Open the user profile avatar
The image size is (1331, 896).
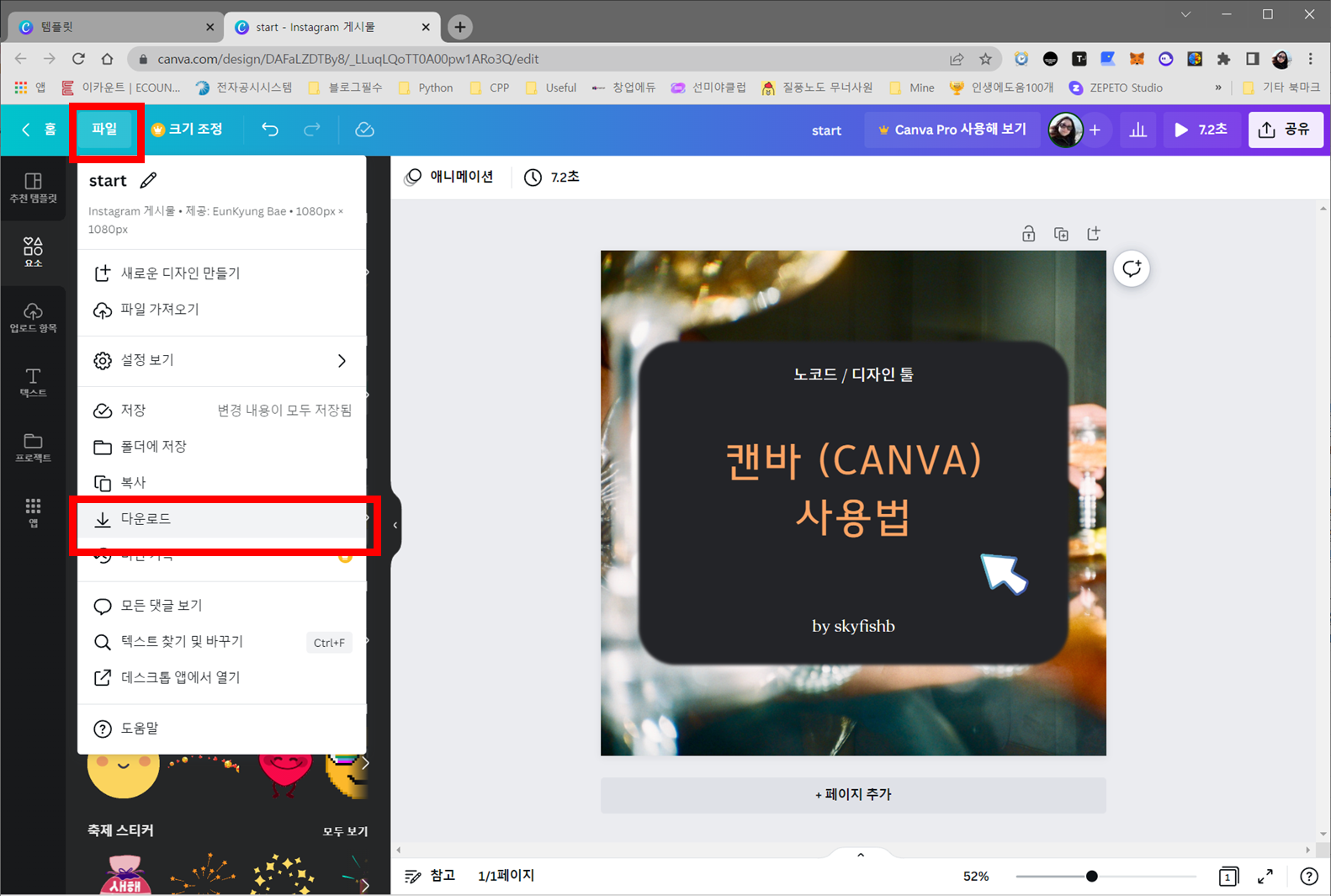[1065, 130]
